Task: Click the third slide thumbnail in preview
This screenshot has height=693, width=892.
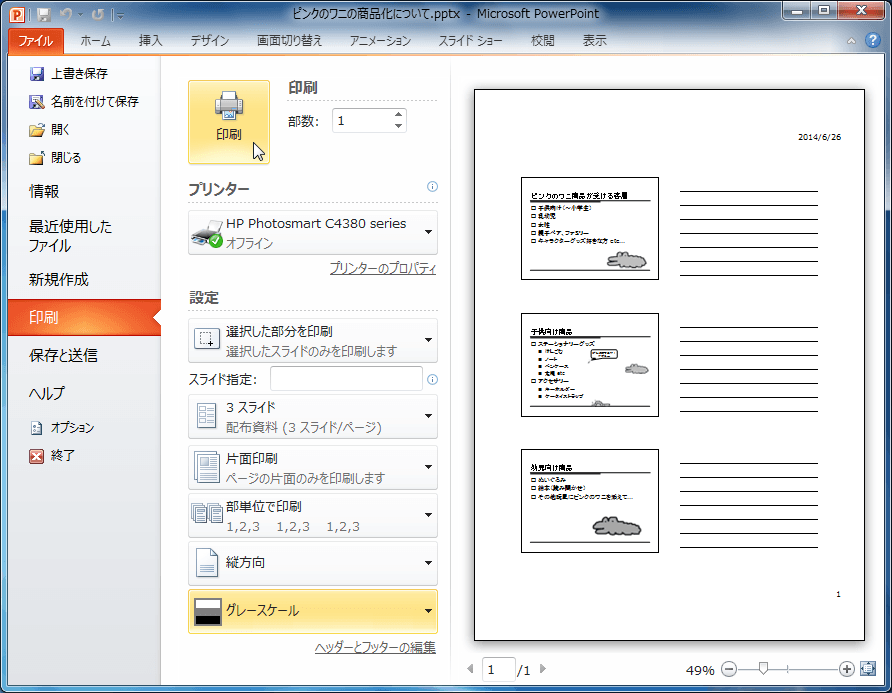Action: (590, 501)
